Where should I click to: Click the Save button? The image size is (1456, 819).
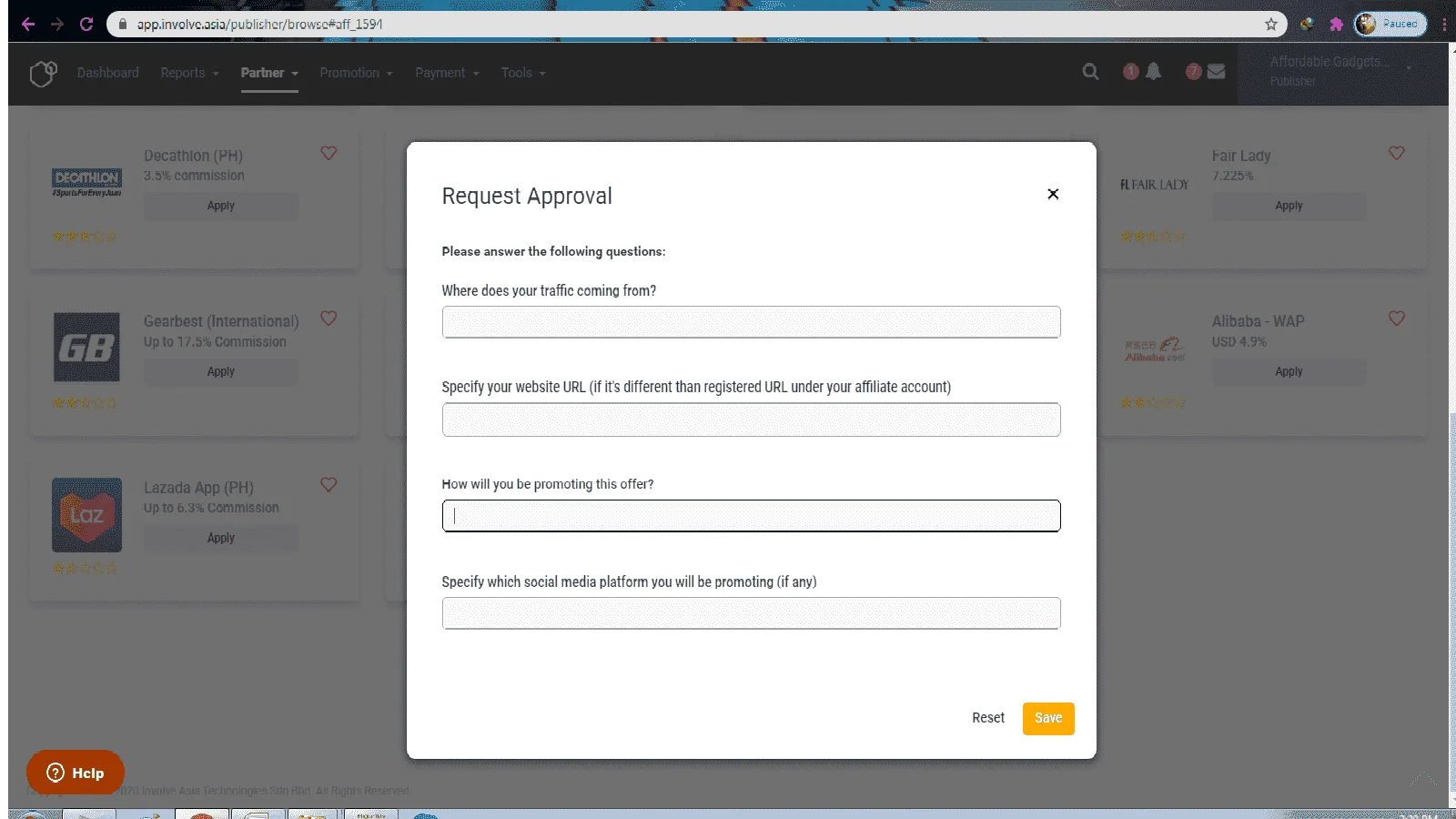click(x=1048, y=718)
